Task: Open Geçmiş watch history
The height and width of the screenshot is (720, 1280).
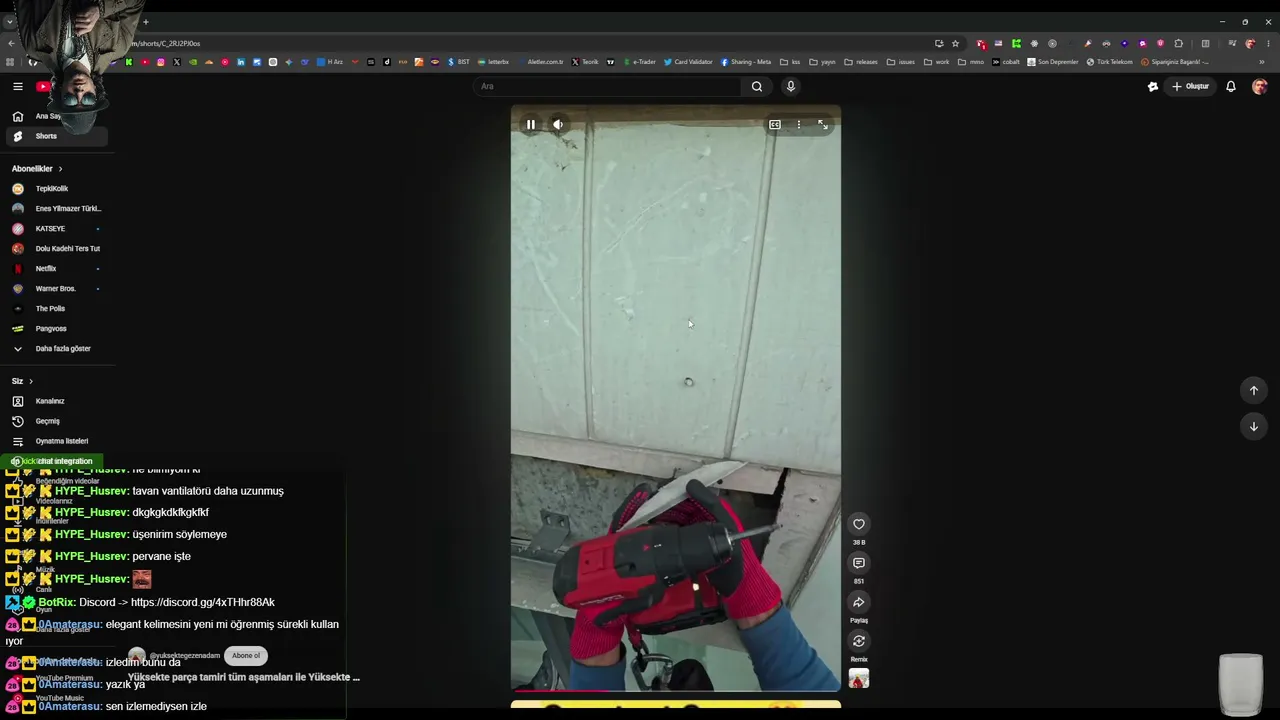Action: pos(55,421)
